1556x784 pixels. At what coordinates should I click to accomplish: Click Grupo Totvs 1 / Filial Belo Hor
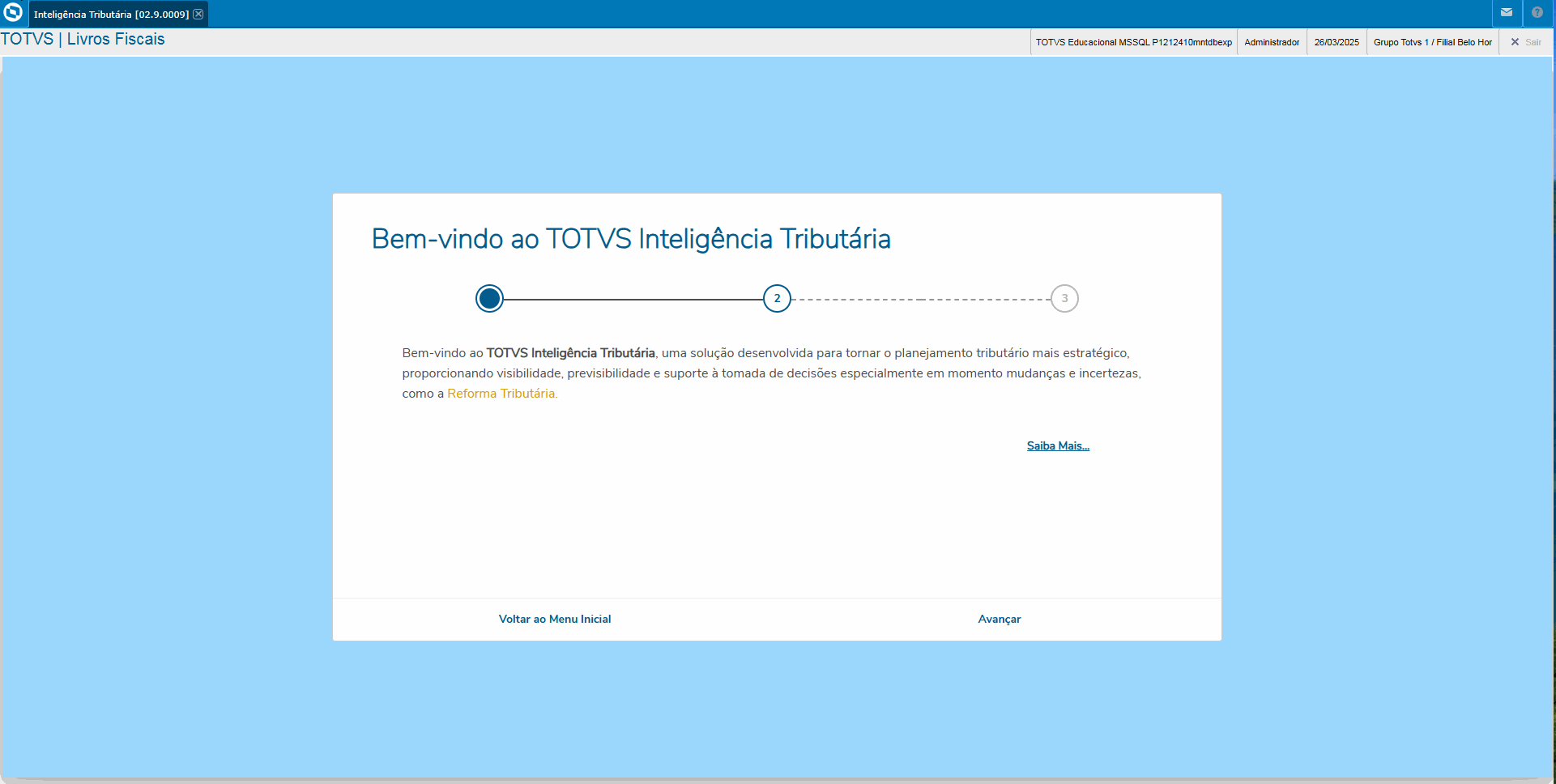tap(1433, 42)
